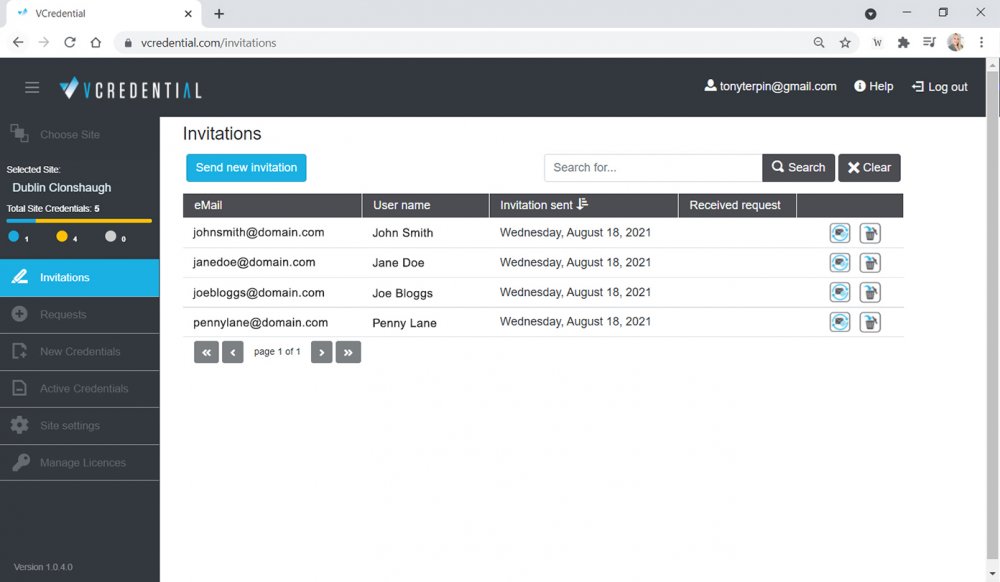Screen dimensions: 1000x582
Task: Resend the invitation to Penny Lane
Action: (840, 322)
